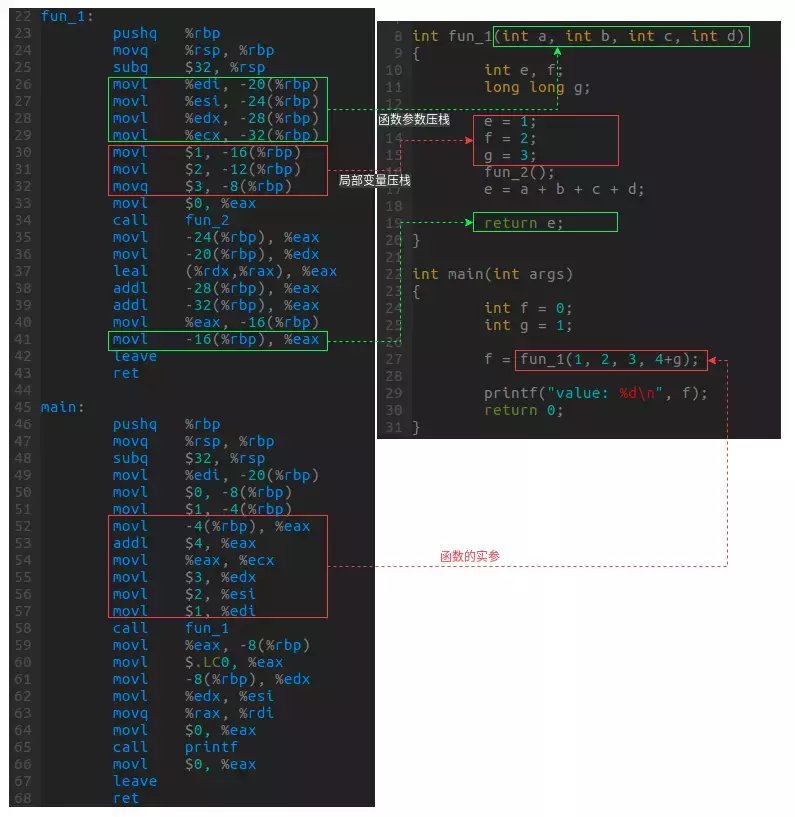795x817 pixels.
Task: Click the 函数参数压栈 annotation label
Action: 414,119
